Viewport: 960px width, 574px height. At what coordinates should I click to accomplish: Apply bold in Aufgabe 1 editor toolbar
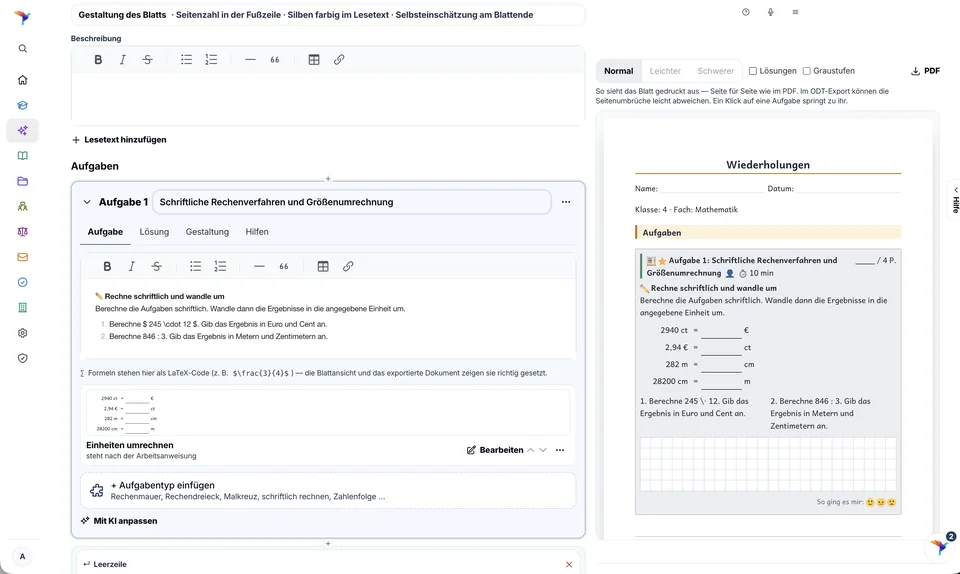tap(107, 266)
